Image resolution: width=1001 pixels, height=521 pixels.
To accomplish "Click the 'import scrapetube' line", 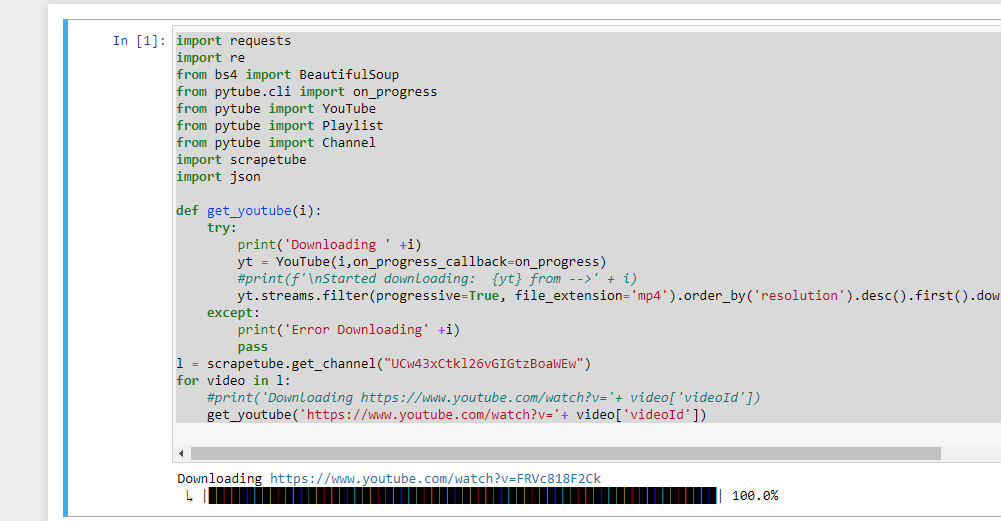I will (241, 160).
